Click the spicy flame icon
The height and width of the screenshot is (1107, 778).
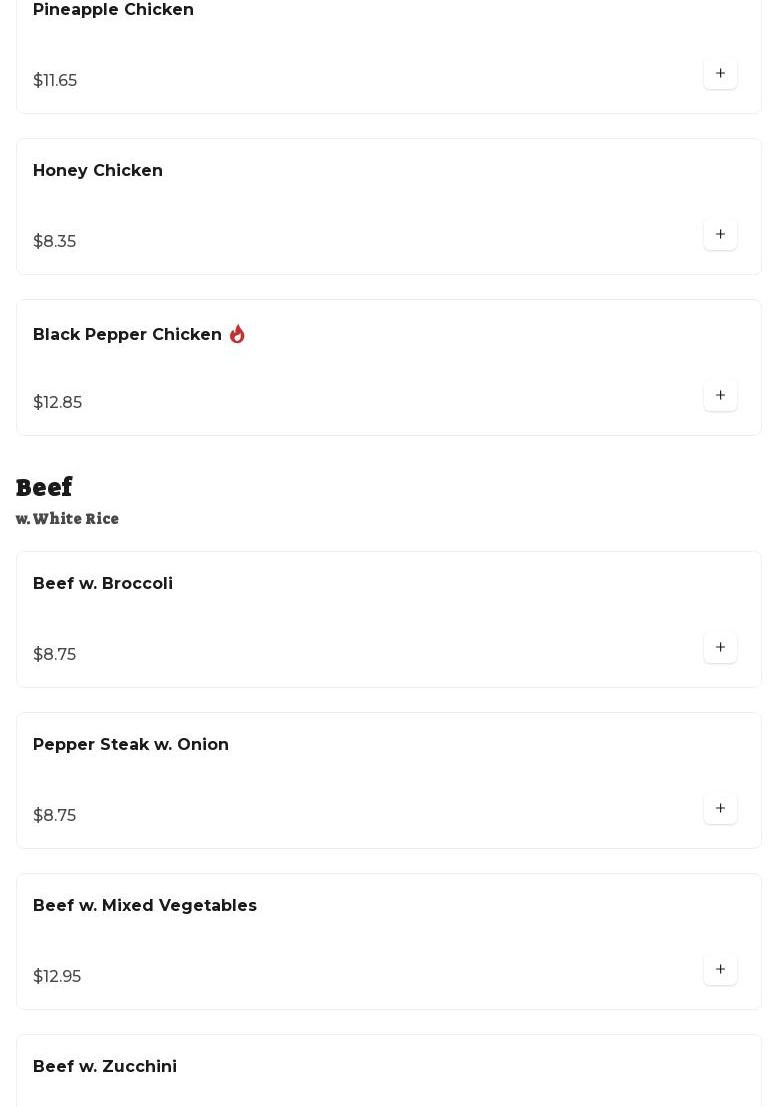coord(237,334)
